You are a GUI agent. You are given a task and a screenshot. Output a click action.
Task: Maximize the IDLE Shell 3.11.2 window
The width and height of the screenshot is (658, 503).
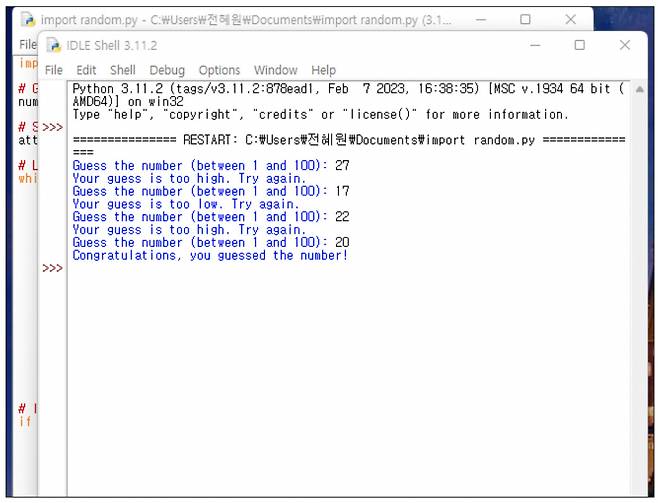pyautogui.click(x=579, y=45)
